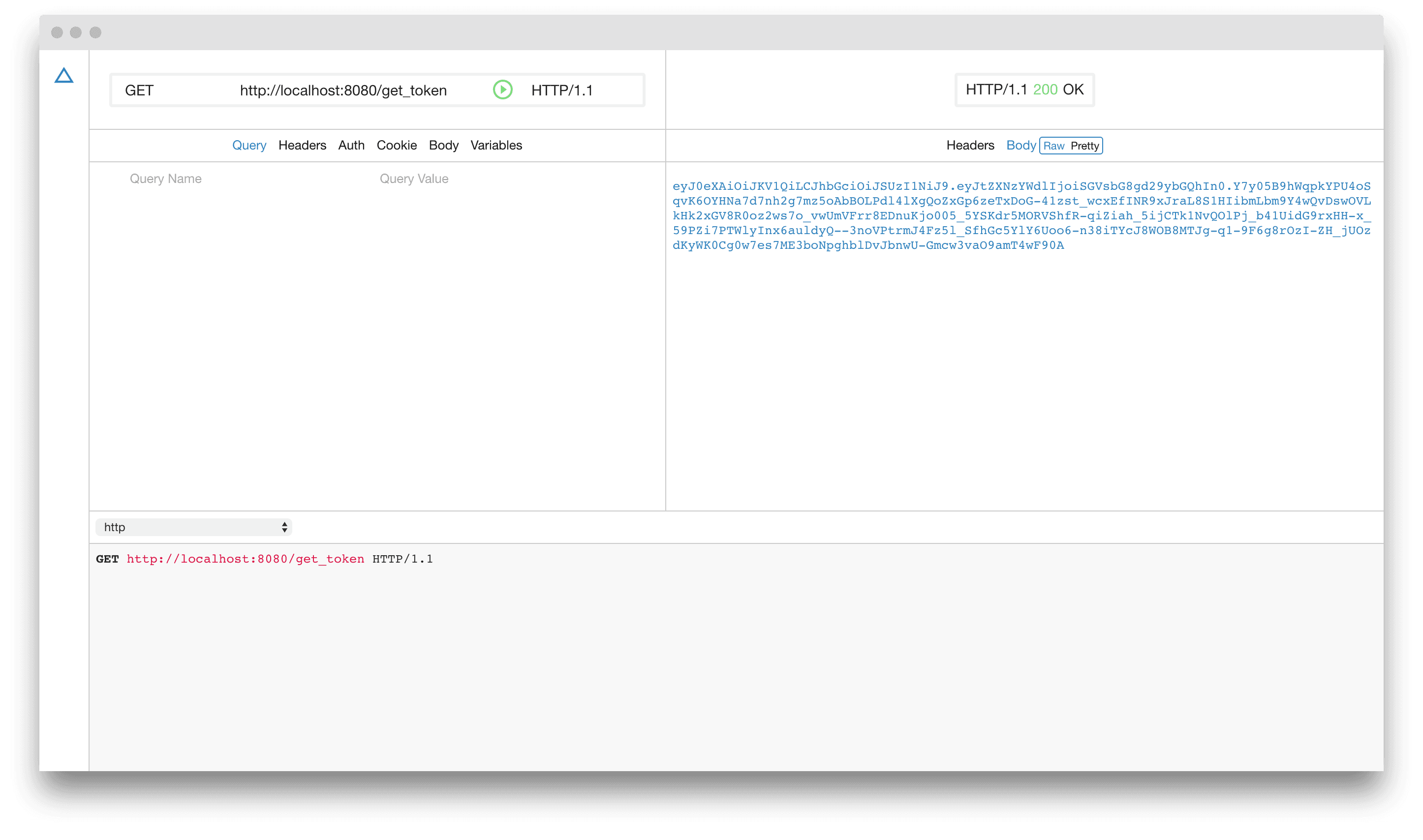This screenshot has height=840, width=1423.
Task: Open the GET method selector
Action: 139,90
